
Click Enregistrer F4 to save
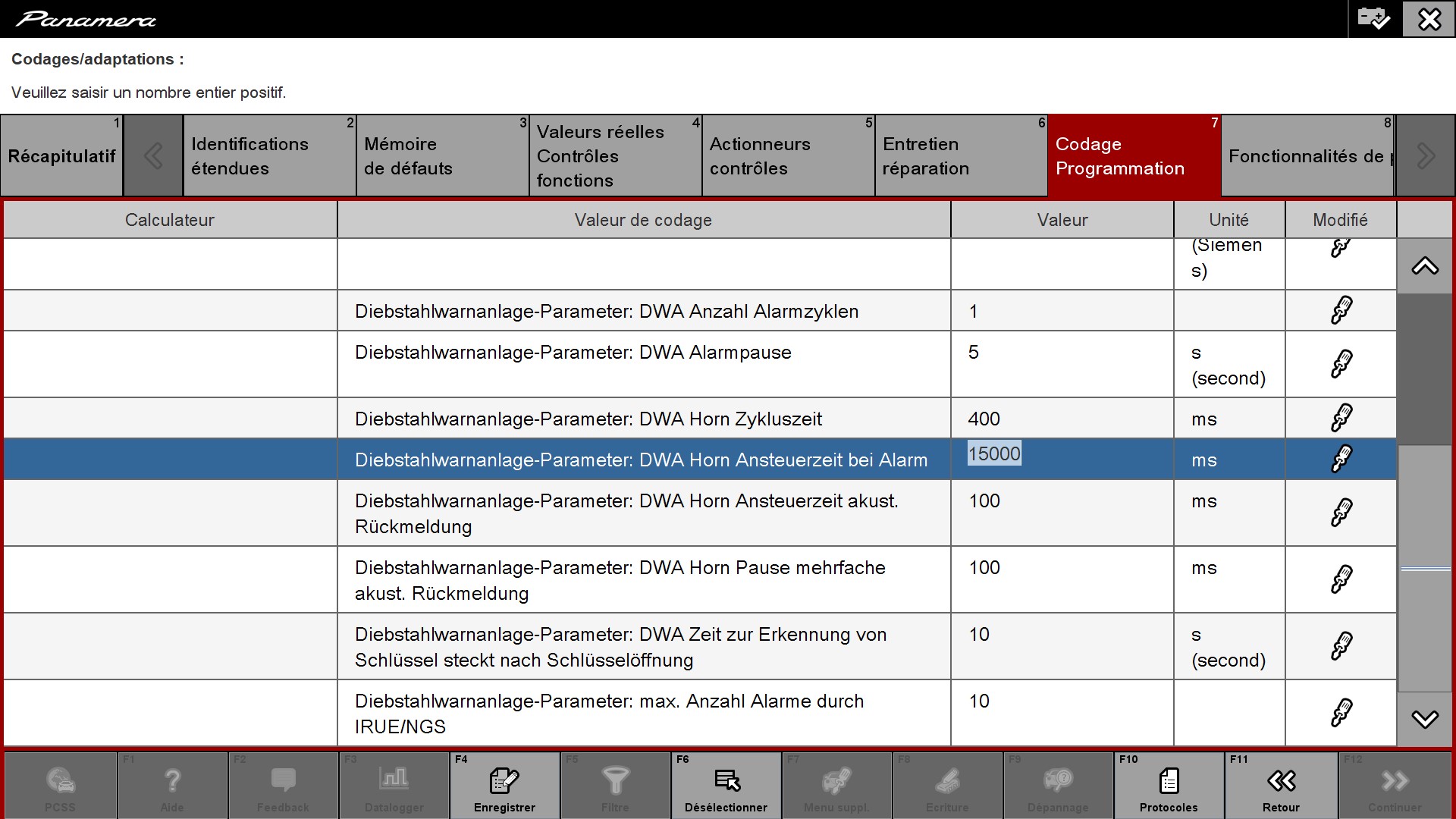504,785
